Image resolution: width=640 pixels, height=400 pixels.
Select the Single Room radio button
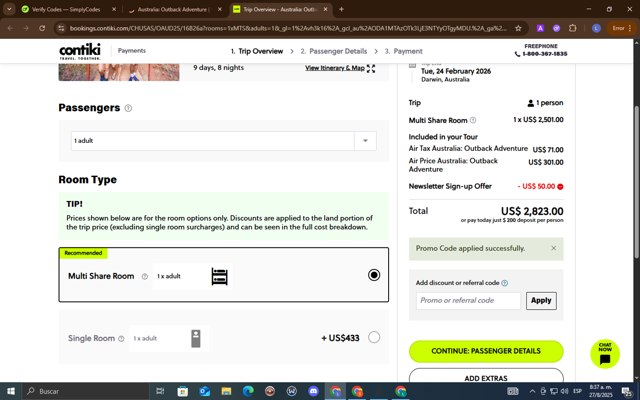pyautogui.click(x=374, y=337)
